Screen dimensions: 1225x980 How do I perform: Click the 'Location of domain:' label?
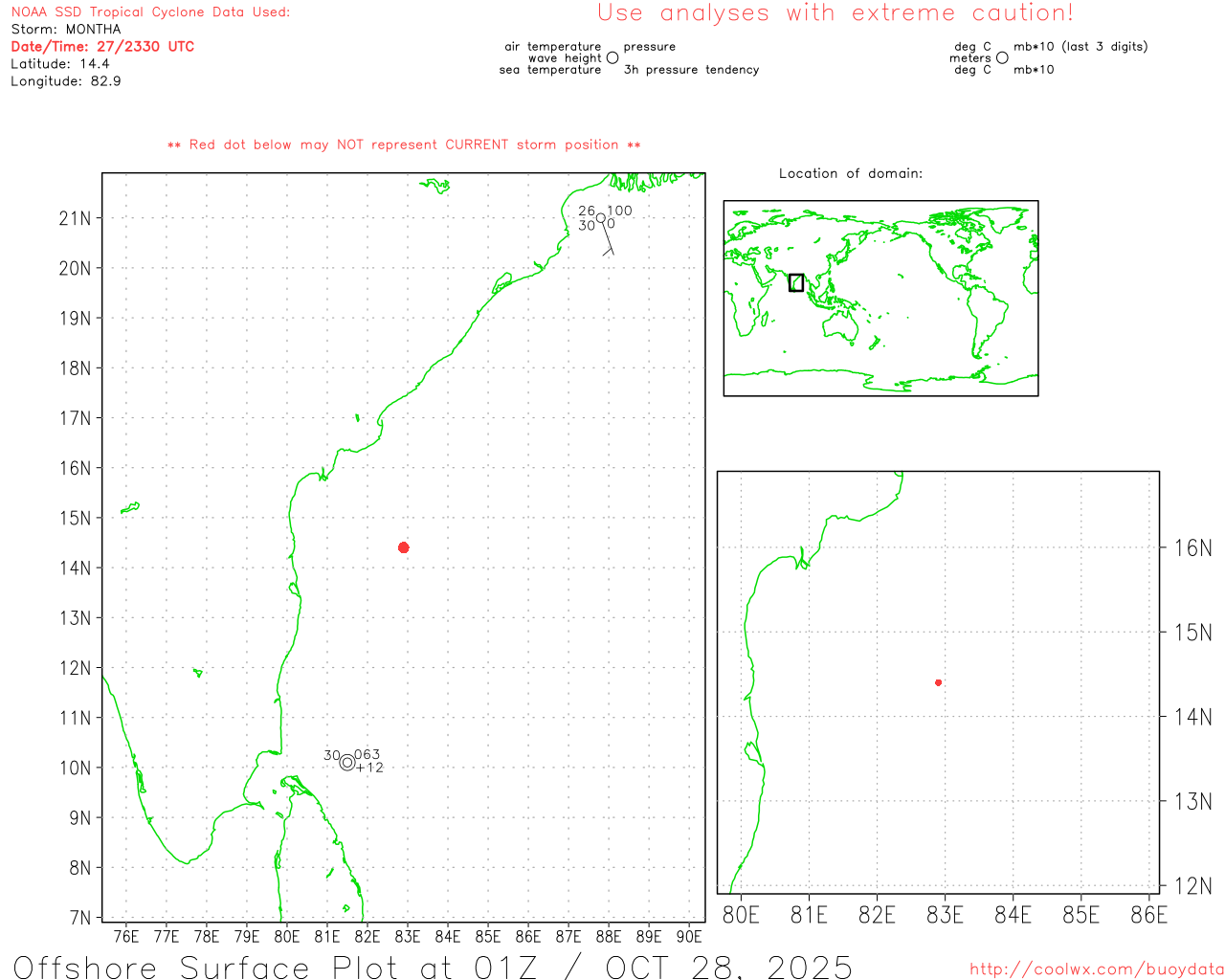point(851,173)
